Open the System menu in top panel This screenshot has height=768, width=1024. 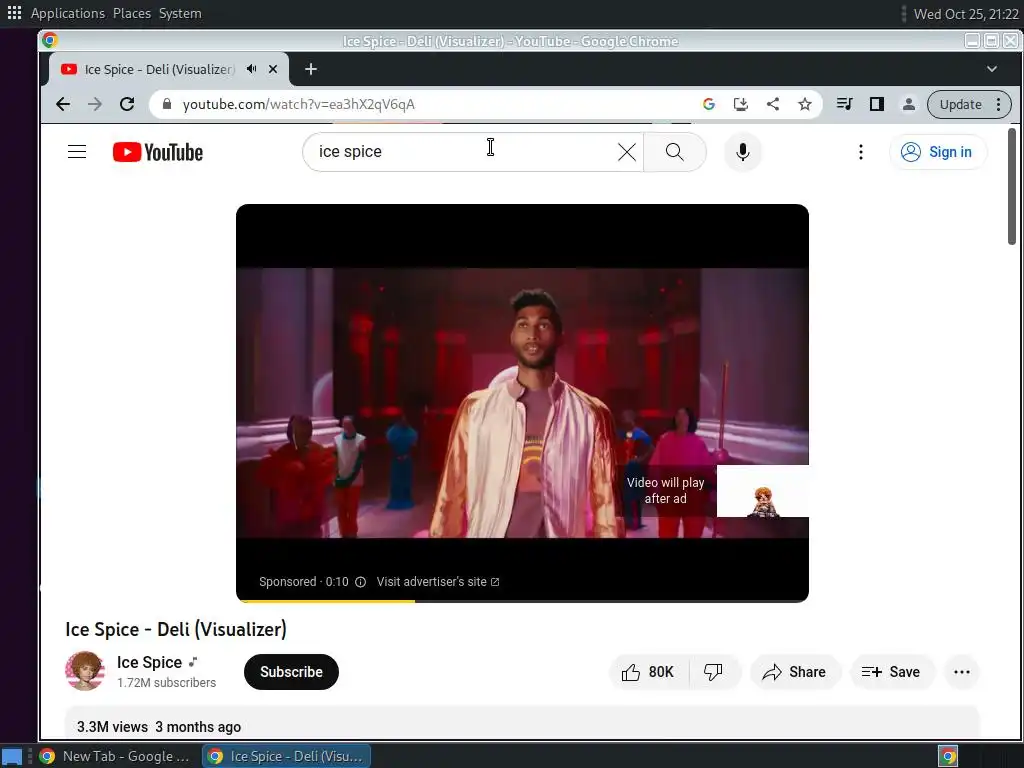[180, 13]
